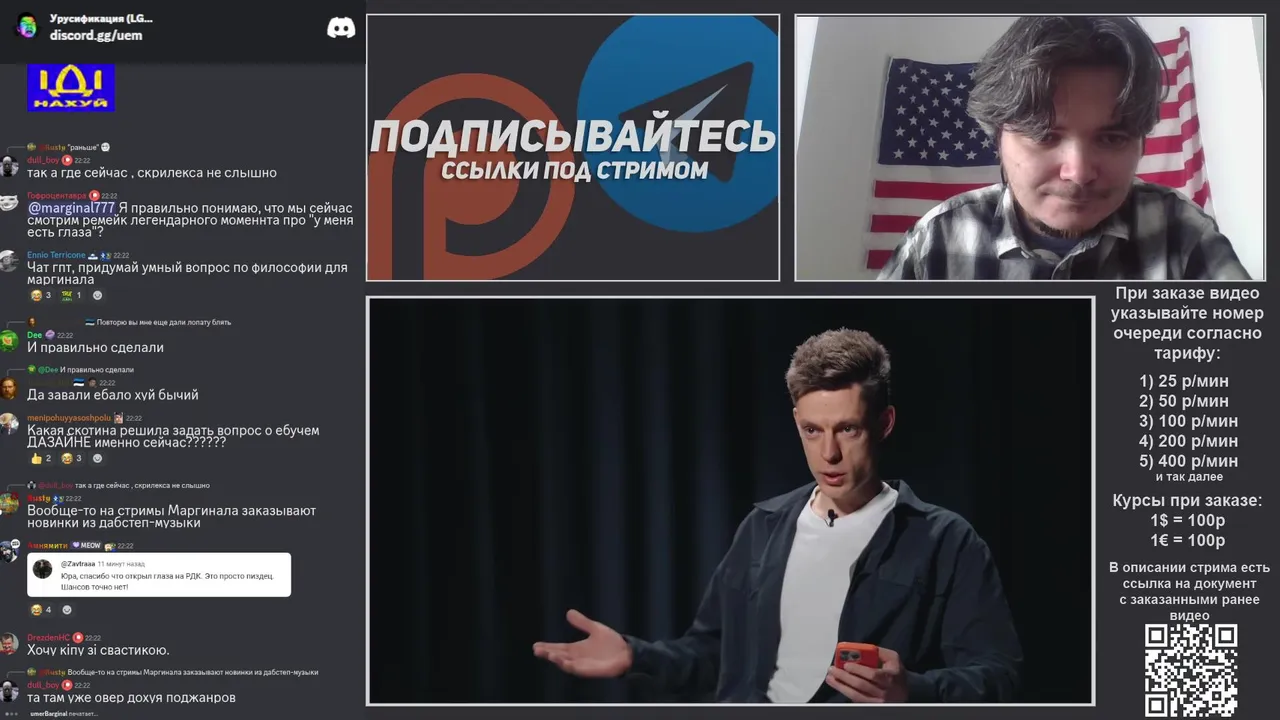Jump to the replied "Повторю вы мне" message preview
This screenshot has height=720, width=1280.
tap(164, 322)
